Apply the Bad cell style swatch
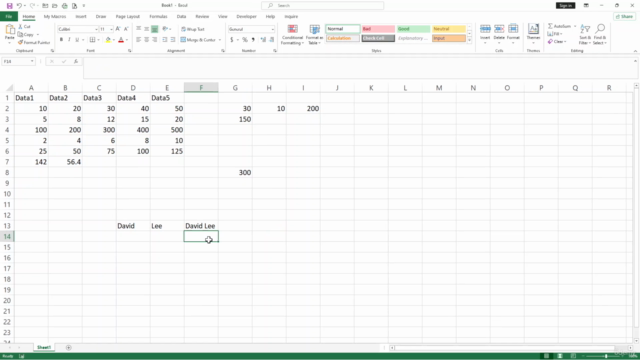 click(x=378, y=29)
